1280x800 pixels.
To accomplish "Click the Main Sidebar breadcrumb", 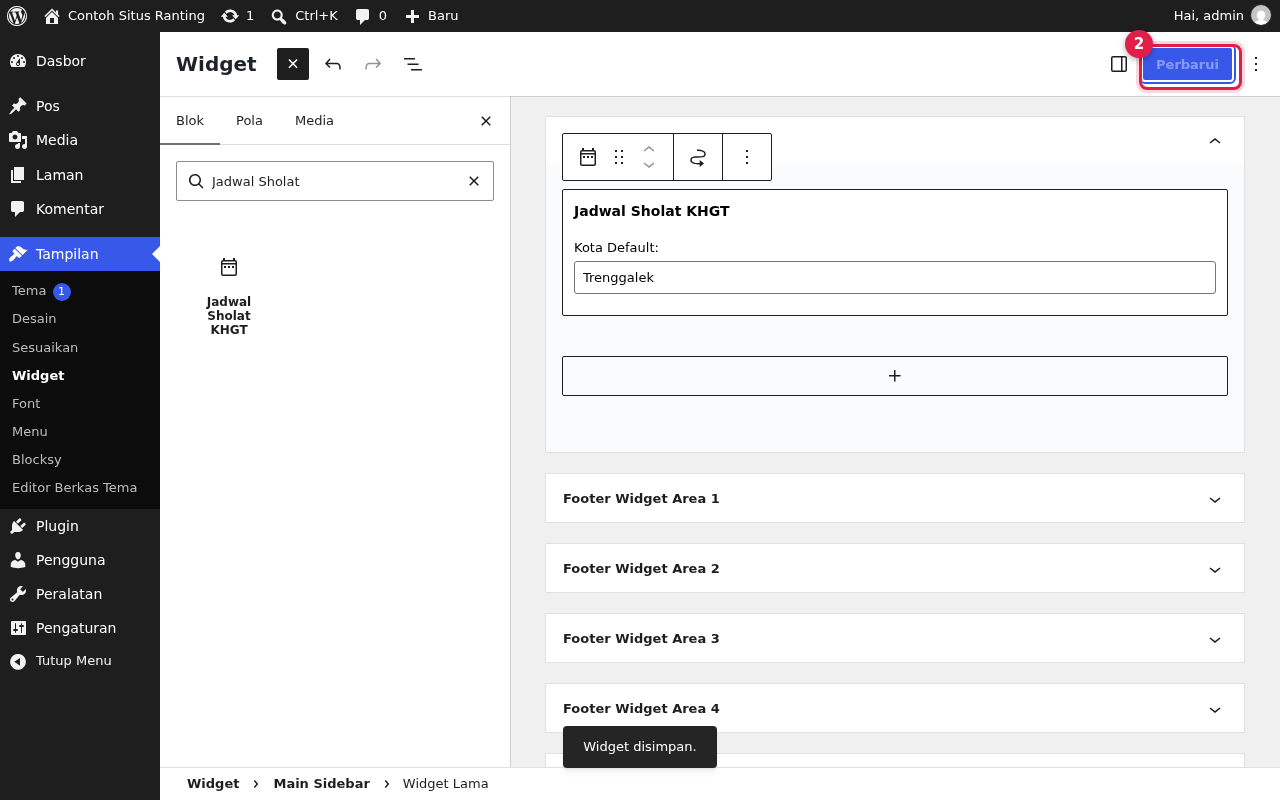I will [x=322, y=784].
